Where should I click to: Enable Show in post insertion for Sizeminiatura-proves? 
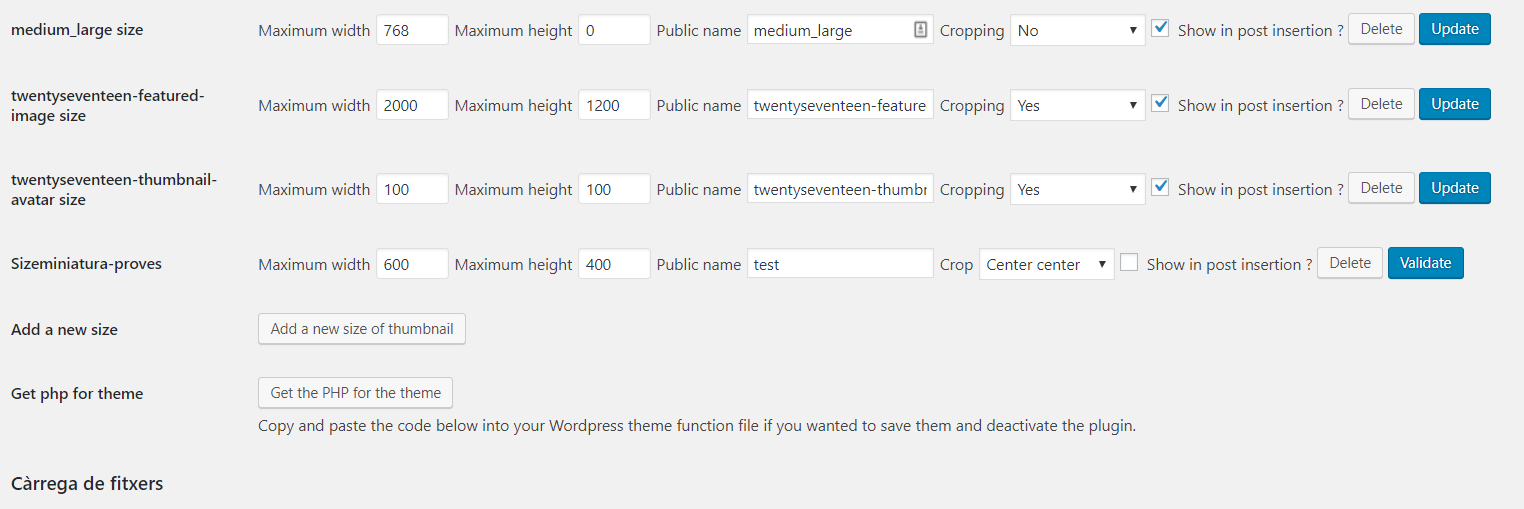(x=1129, y=262)
